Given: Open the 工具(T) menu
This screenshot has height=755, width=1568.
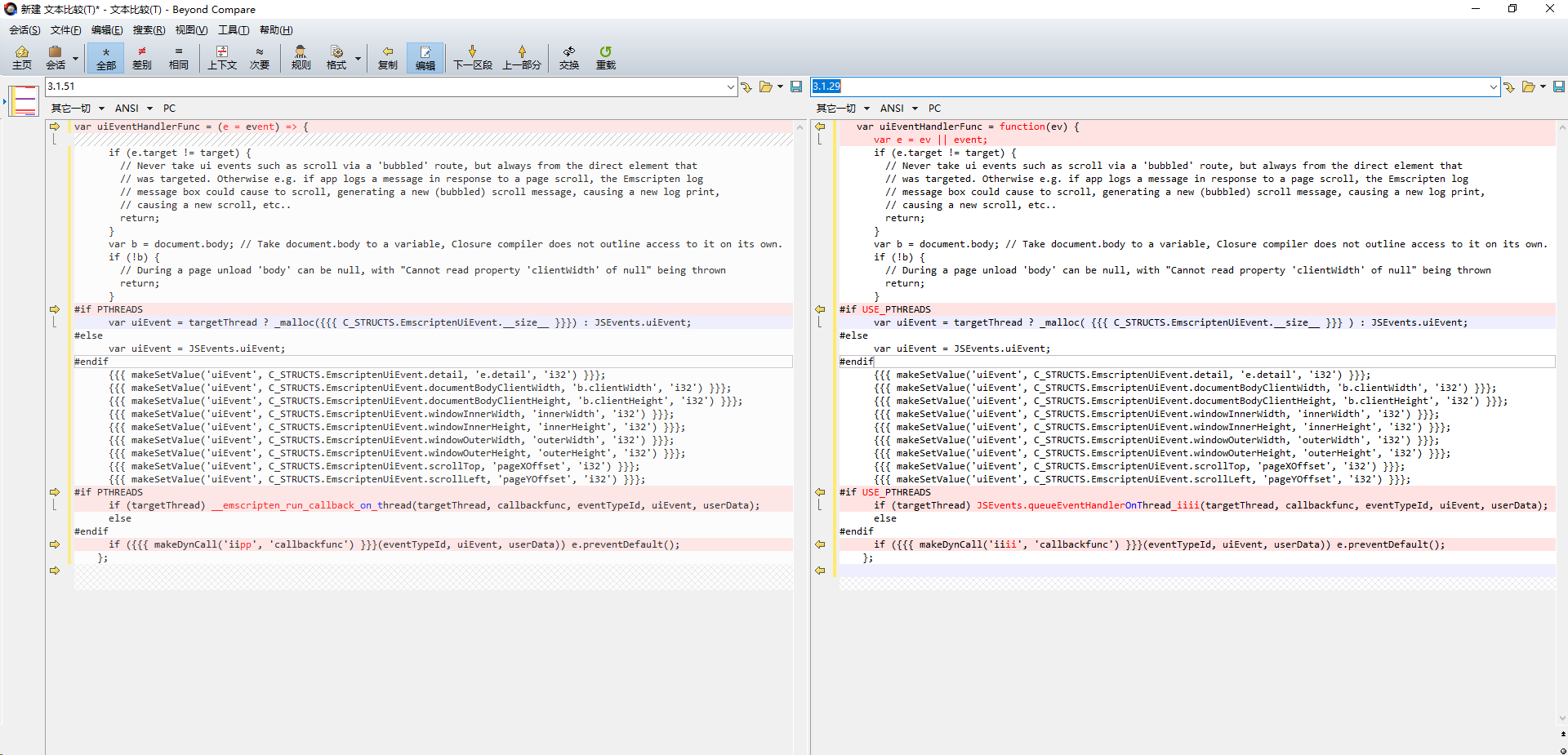Looking at the screenshot, I should [234, 30].
